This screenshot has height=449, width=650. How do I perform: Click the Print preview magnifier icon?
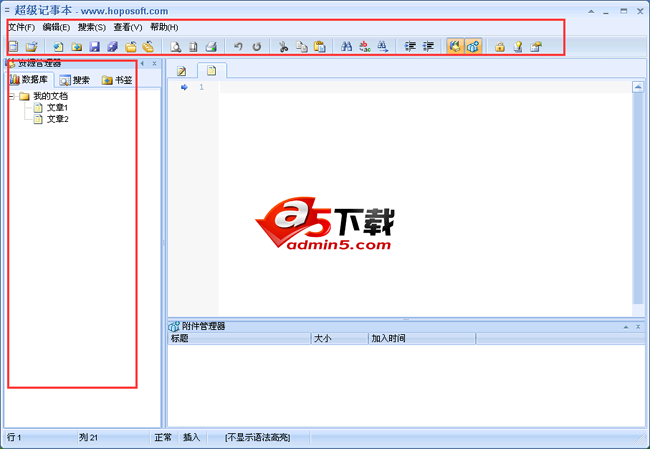tap(175, 46)
